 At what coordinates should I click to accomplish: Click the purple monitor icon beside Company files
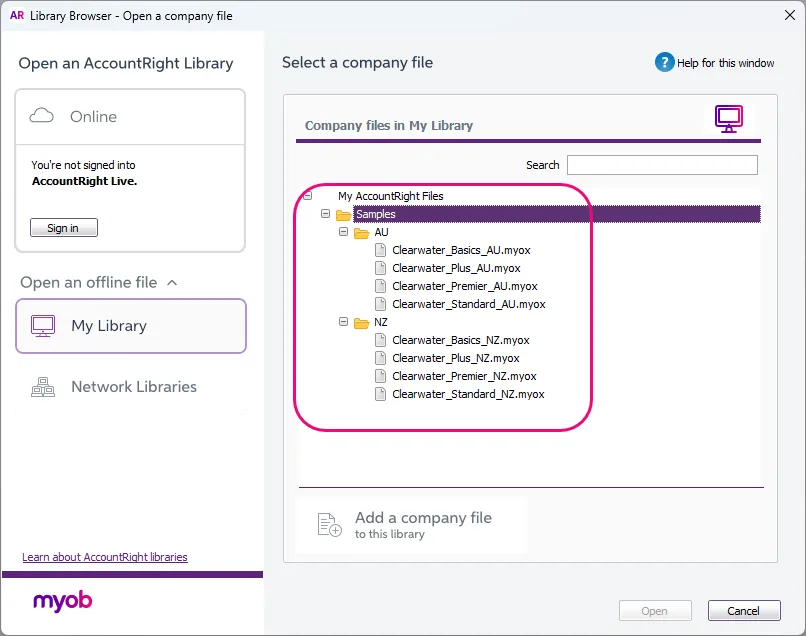[728, 119]
